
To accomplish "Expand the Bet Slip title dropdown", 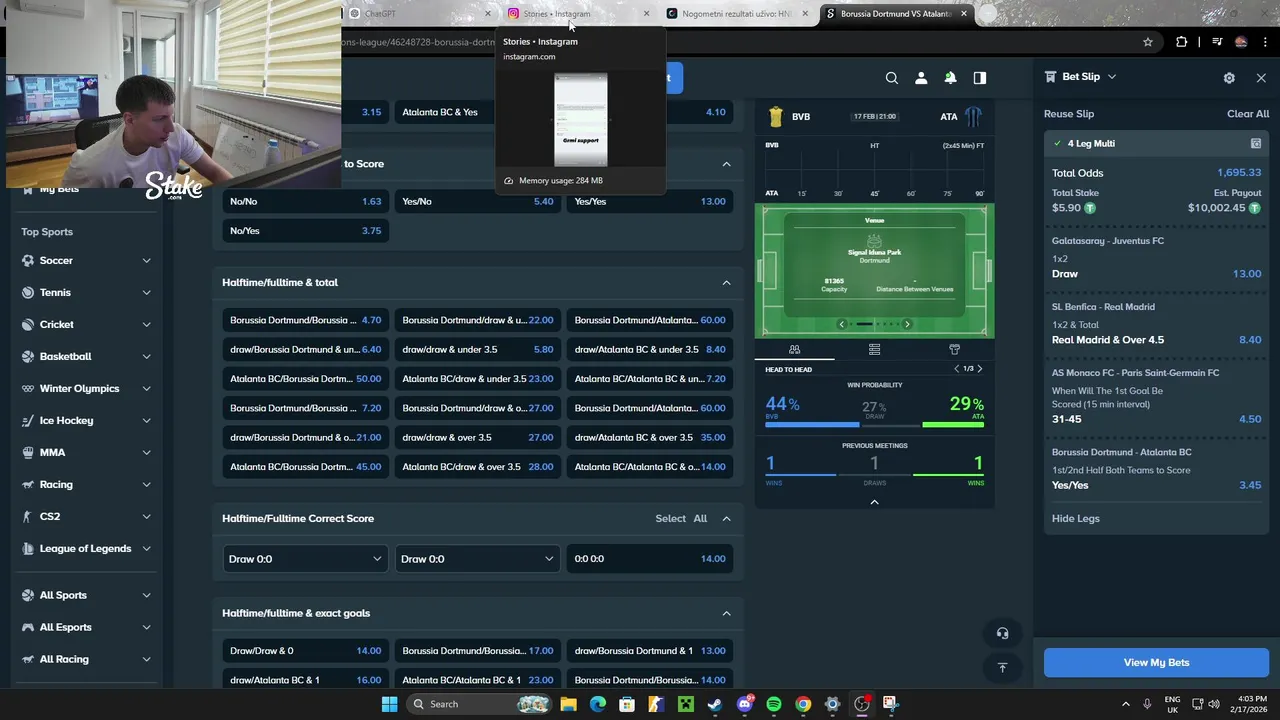I will 1111,77.
